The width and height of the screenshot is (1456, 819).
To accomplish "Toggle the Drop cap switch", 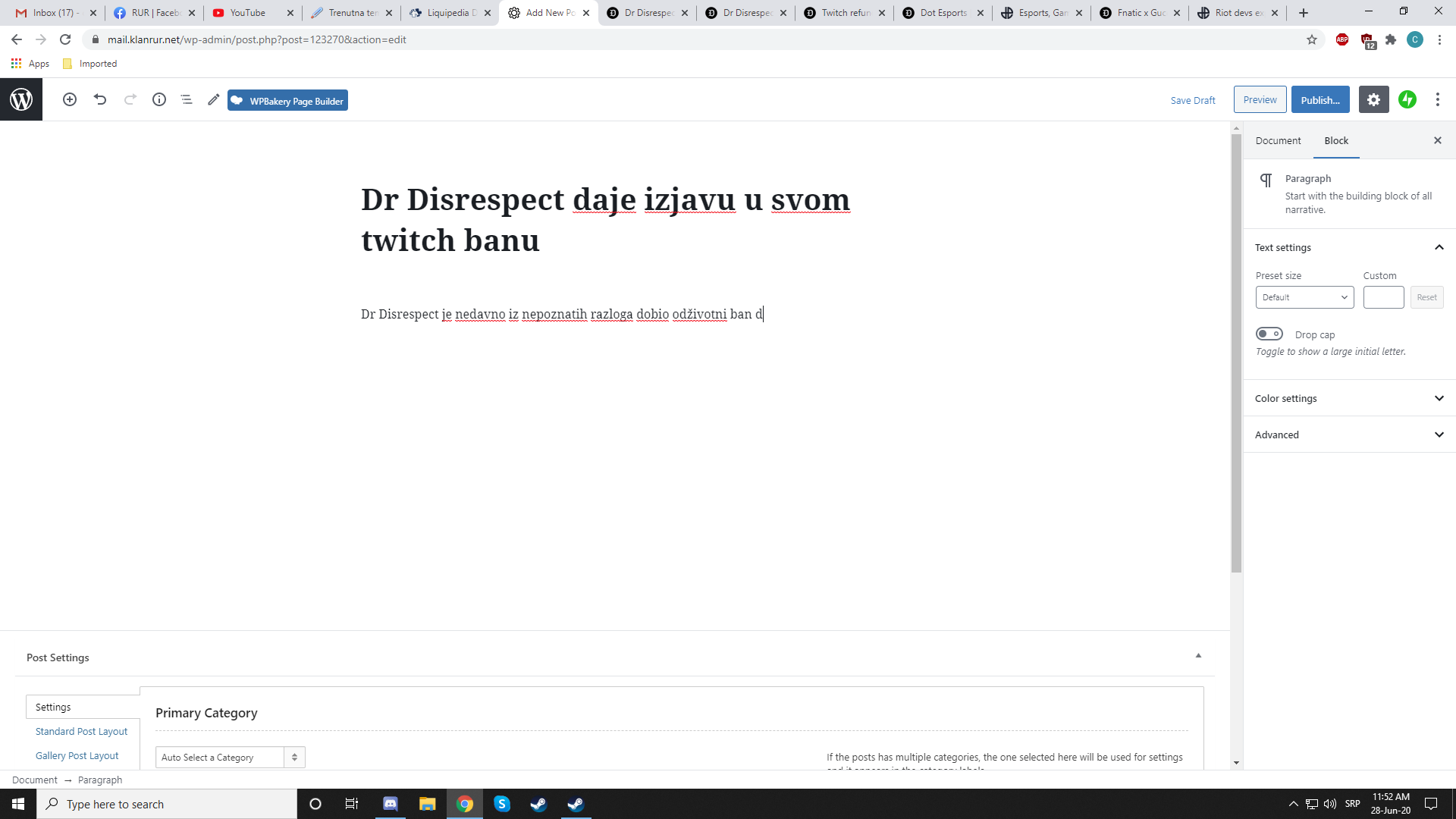I will (1269, 334).
